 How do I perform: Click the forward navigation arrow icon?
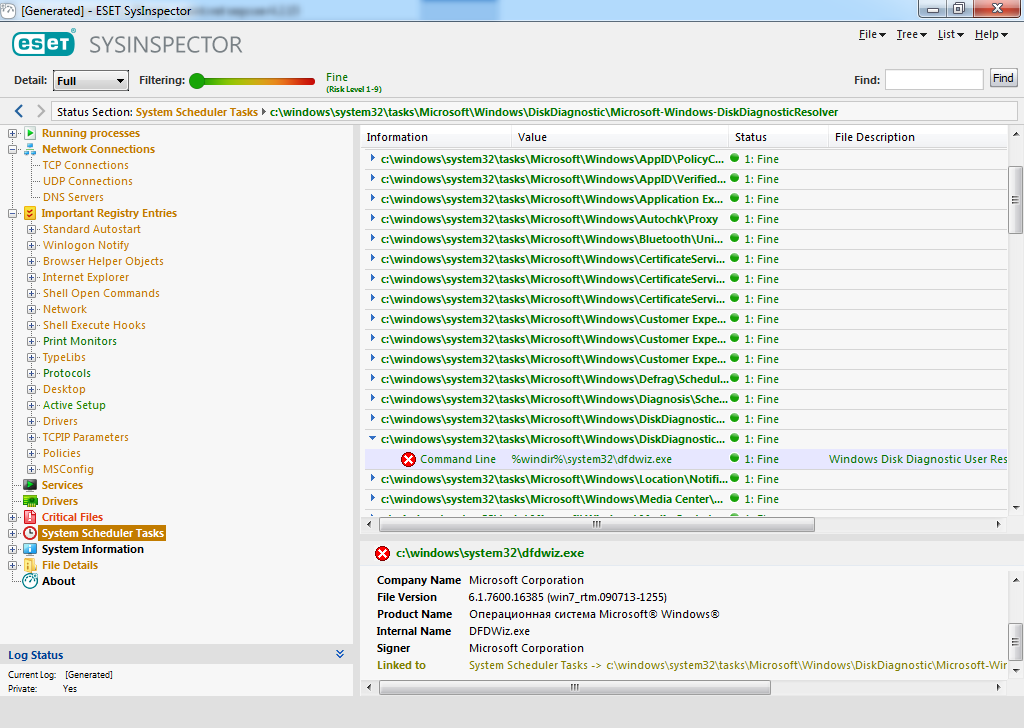tap(41, 112)
